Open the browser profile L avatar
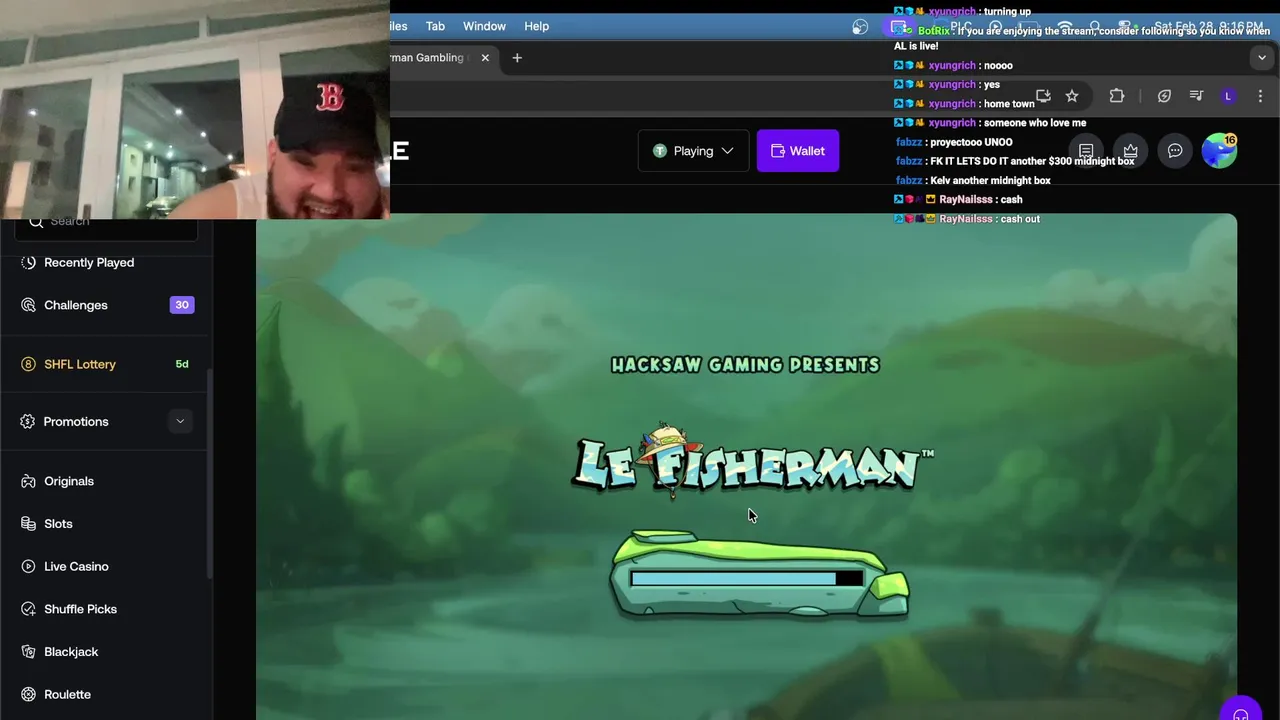Viewport: 1280px width, 720px height. 1228,96
